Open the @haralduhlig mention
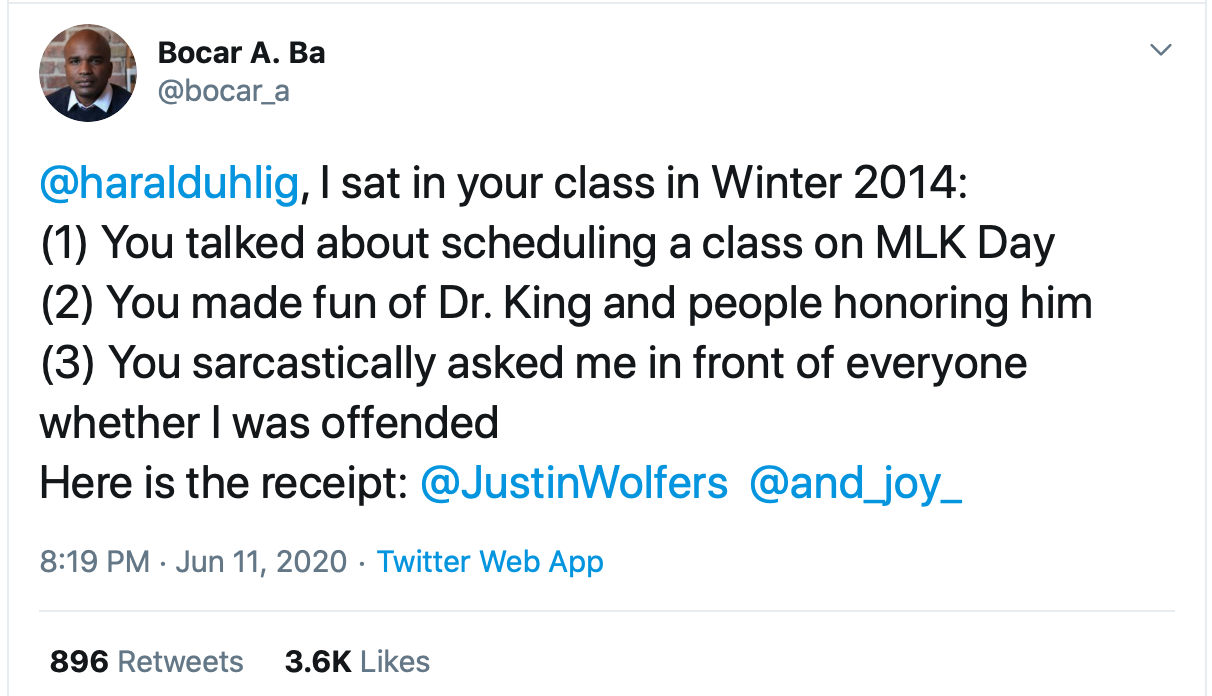Viewport: 1212px width, 696px height. [x=169, y=186]
